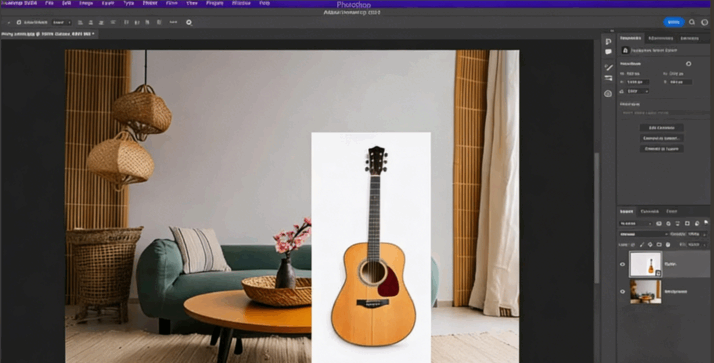Toggle the pixel layers filter icon
The image size is (714, 363).
(x=659, y=224)
